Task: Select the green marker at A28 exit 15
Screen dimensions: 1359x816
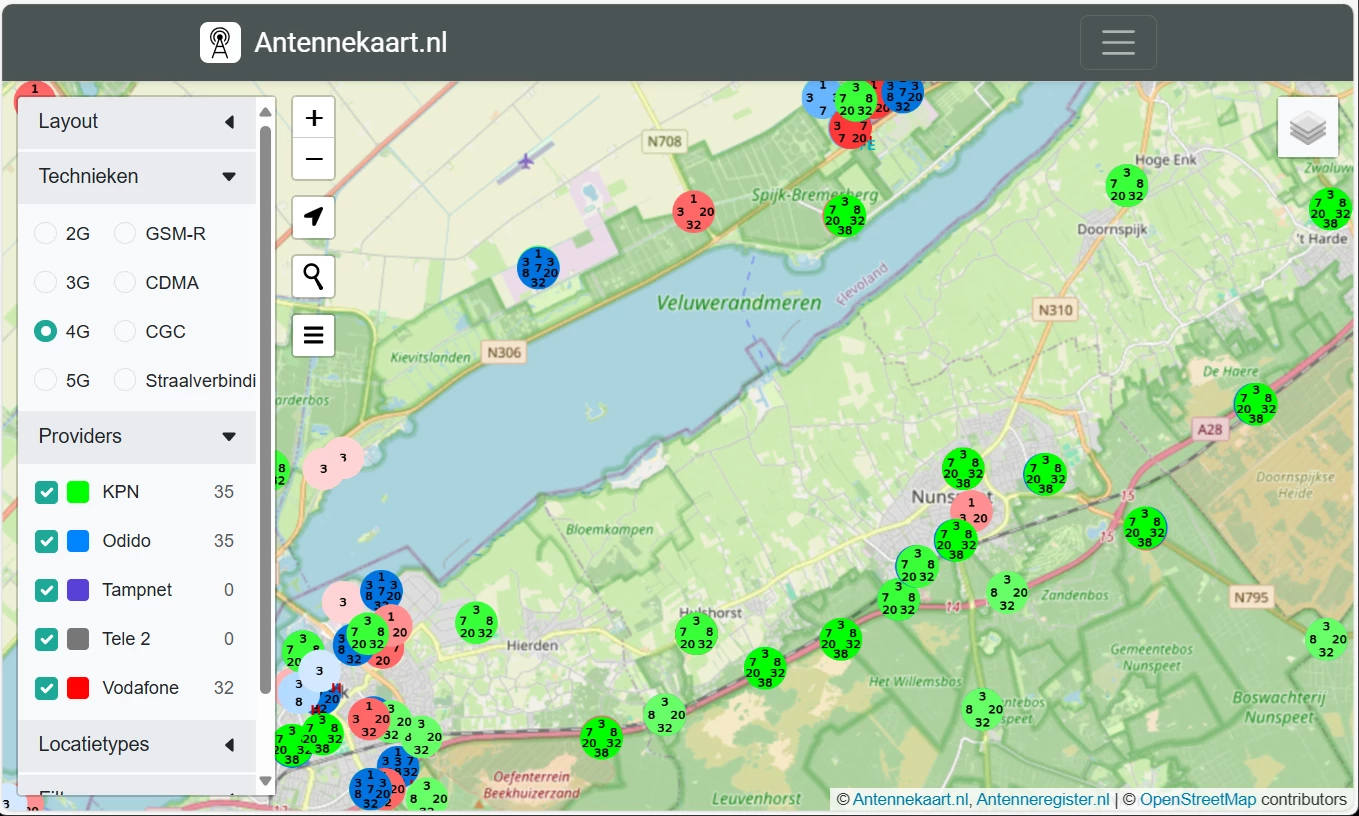Action: click(x=1145, y=528)
